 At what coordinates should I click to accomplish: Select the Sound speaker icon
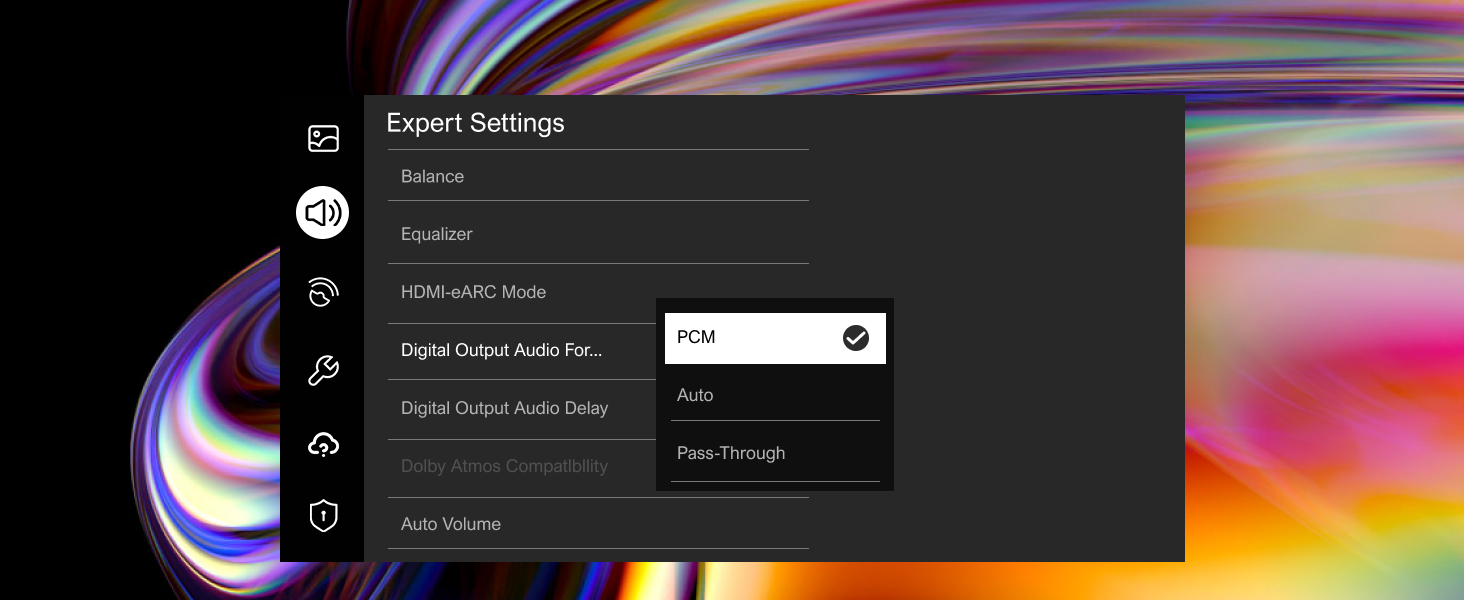[x=323, y=212]
